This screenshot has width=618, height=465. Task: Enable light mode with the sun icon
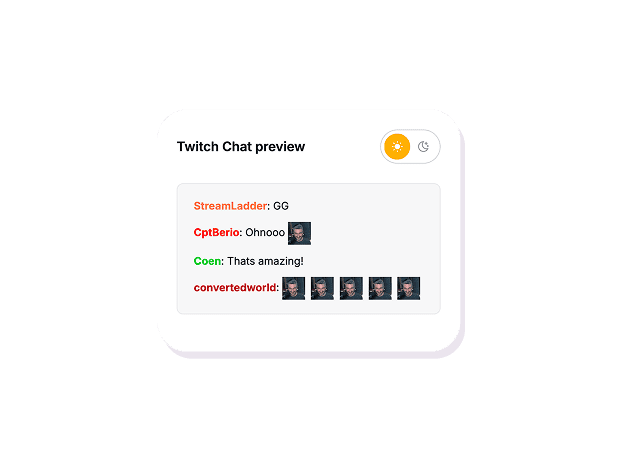click(397, 147)
